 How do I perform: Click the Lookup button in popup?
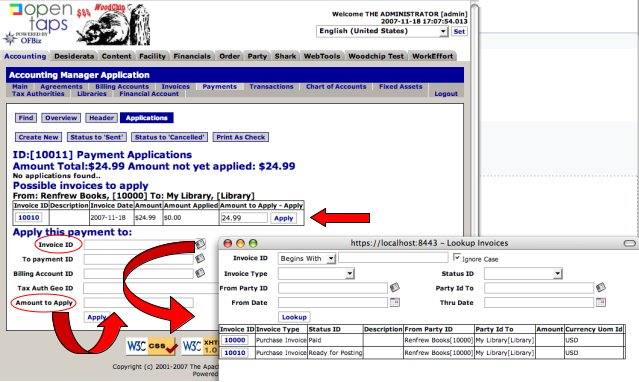point(294,317)
